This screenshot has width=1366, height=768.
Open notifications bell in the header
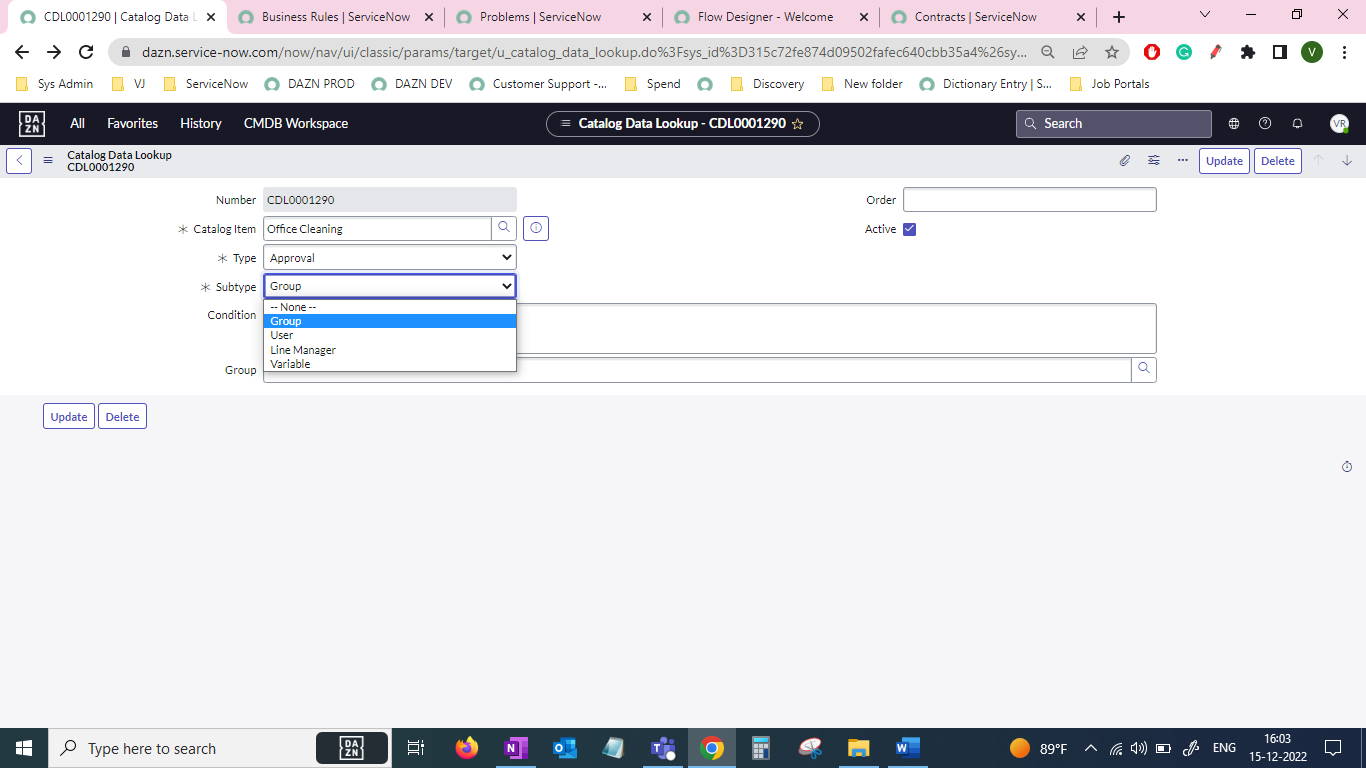[1297, 124]
